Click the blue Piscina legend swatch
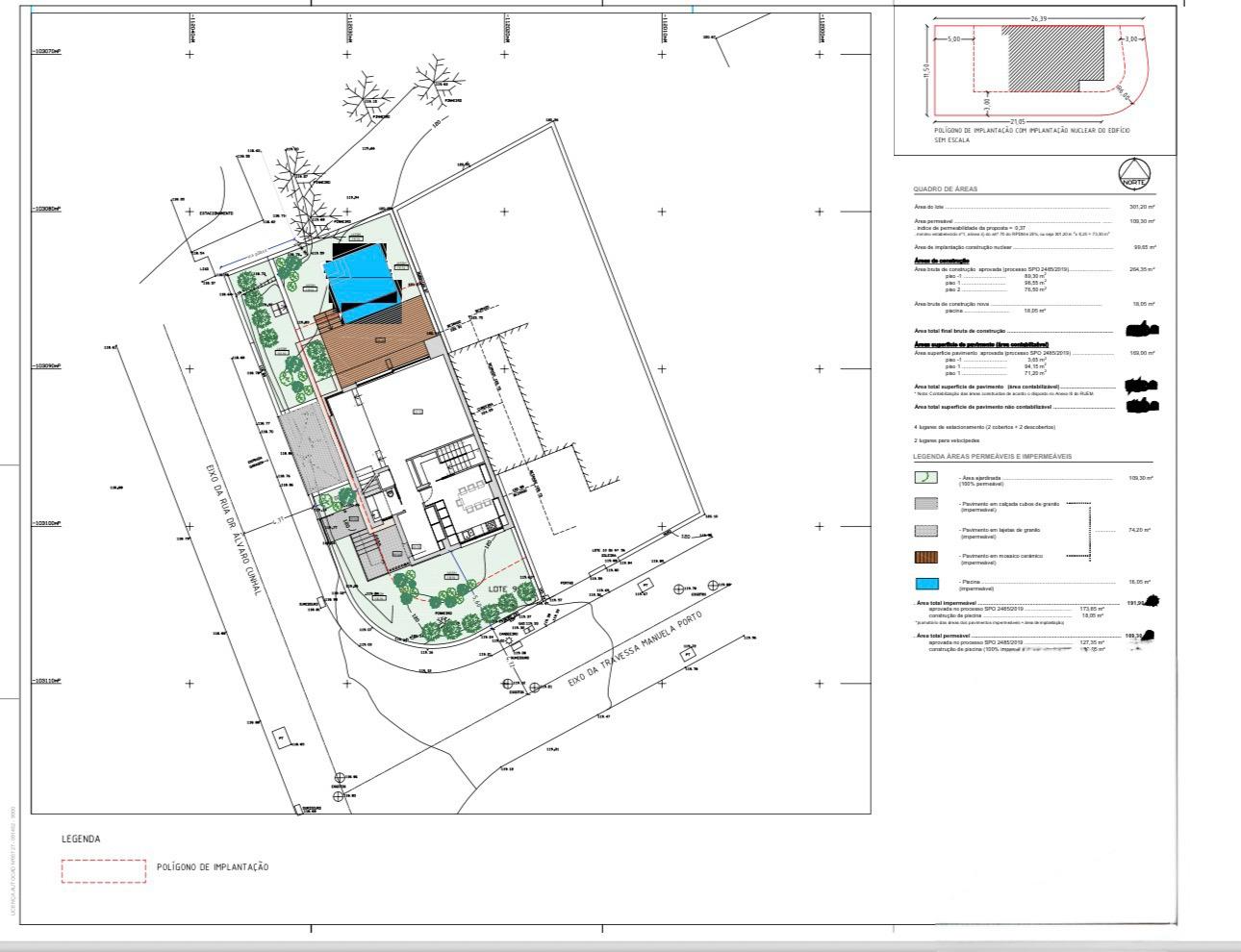The height and width of the screenshot is (952, 1241). point(926,583)
